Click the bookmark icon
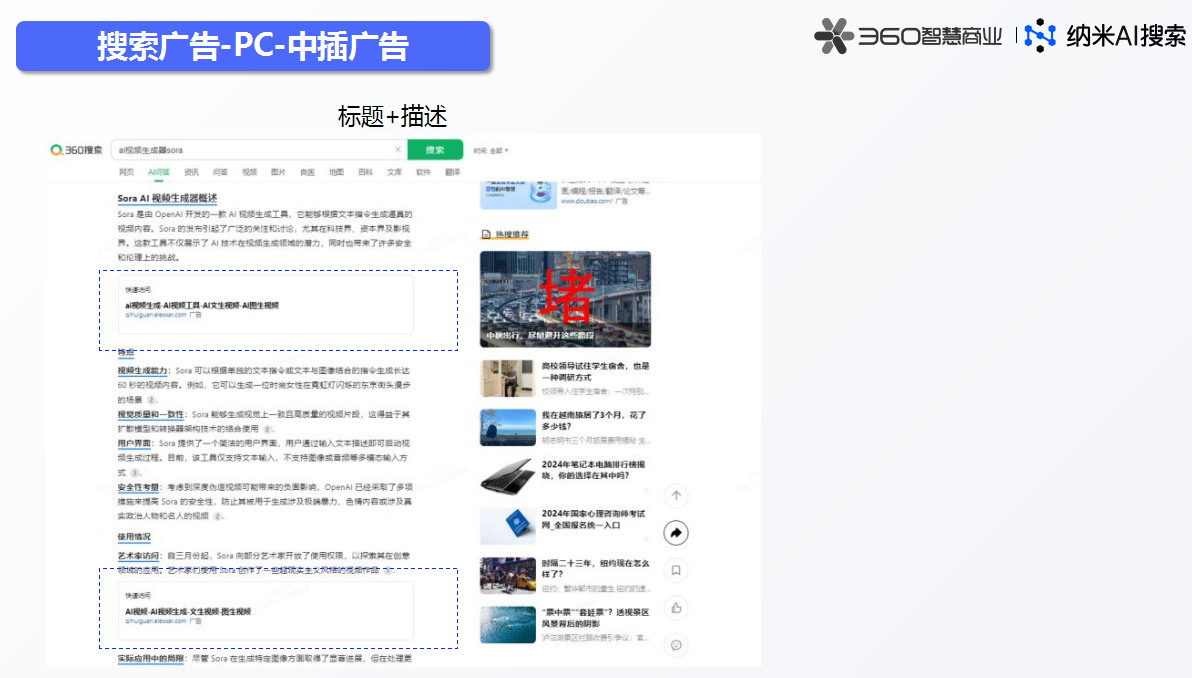Screen dimensions: 1192x678 pyautogui.click(x=676, y=570)
